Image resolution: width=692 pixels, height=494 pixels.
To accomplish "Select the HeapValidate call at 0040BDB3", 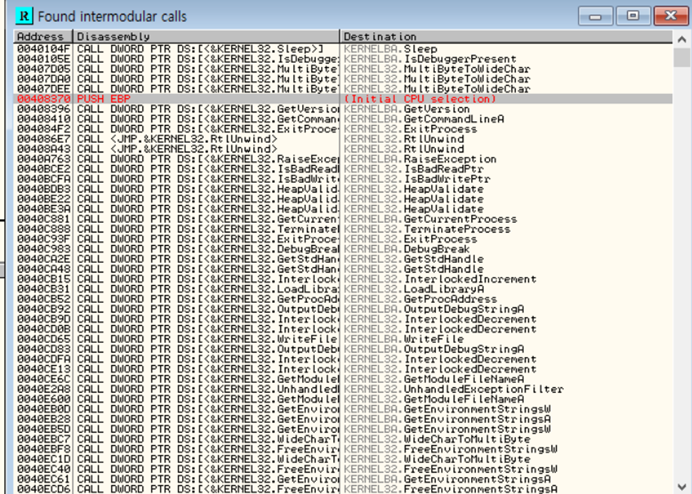I will (x=343, y=189).
